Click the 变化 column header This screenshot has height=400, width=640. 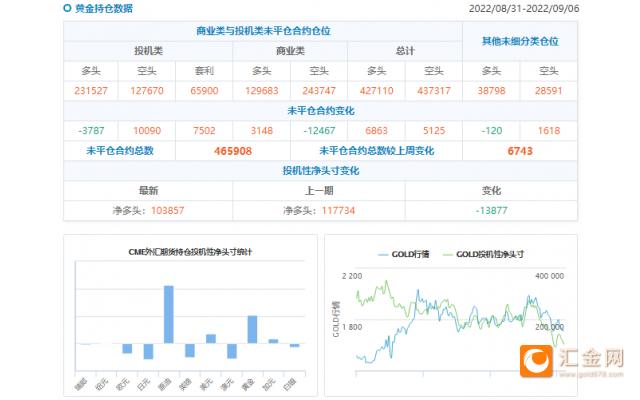[491, 191]
